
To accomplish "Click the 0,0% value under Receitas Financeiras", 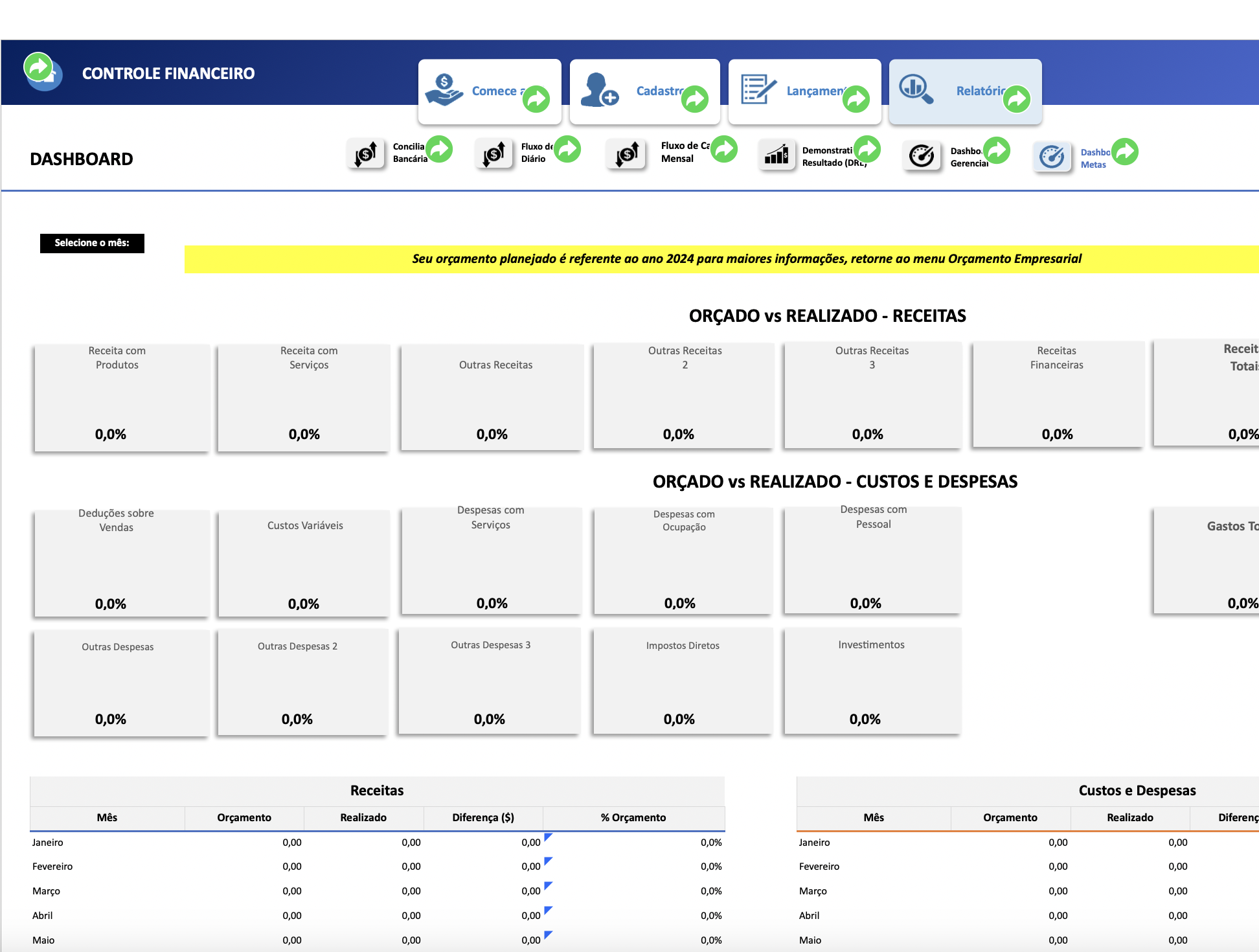I will [1058, 434].
